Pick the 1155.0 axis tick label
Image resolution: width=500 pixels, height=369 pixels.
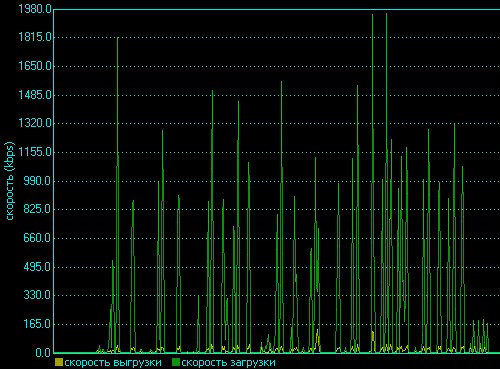[35, 152]
